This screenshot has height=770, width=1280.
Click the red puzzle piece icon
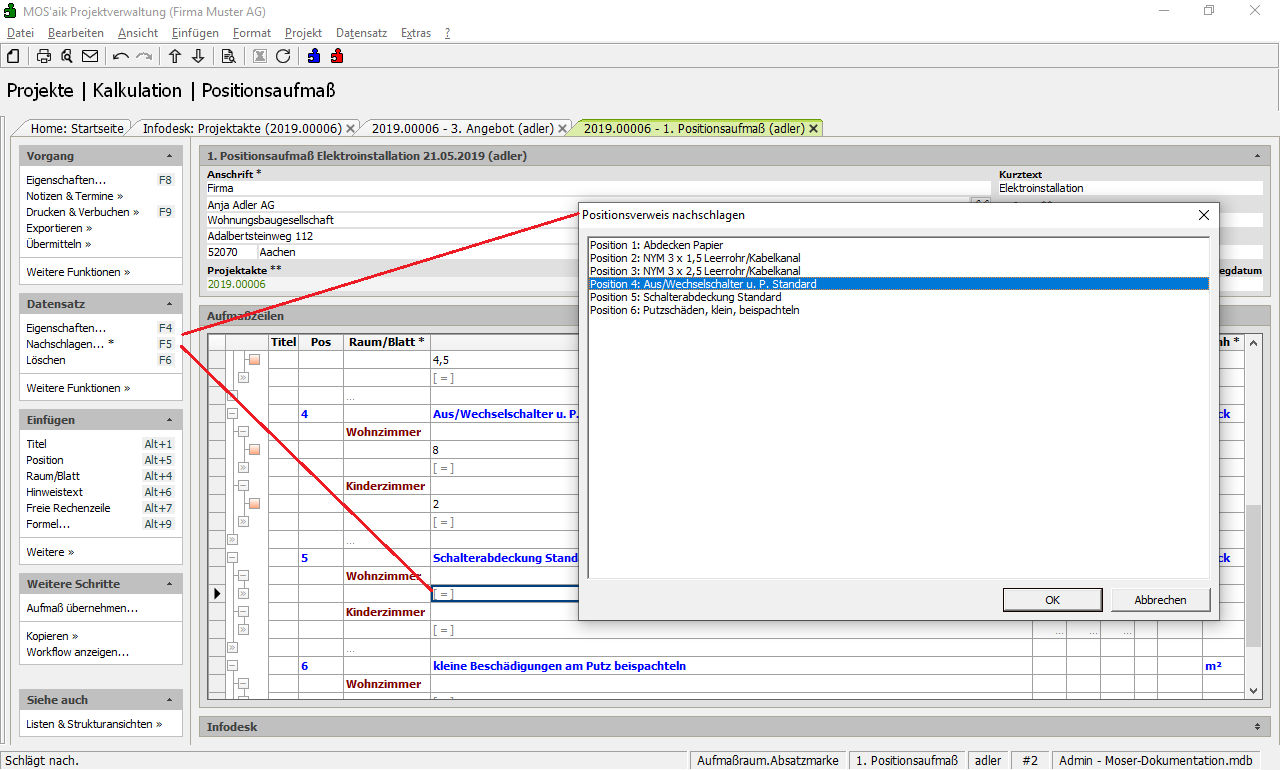click(x=337, y=56)
